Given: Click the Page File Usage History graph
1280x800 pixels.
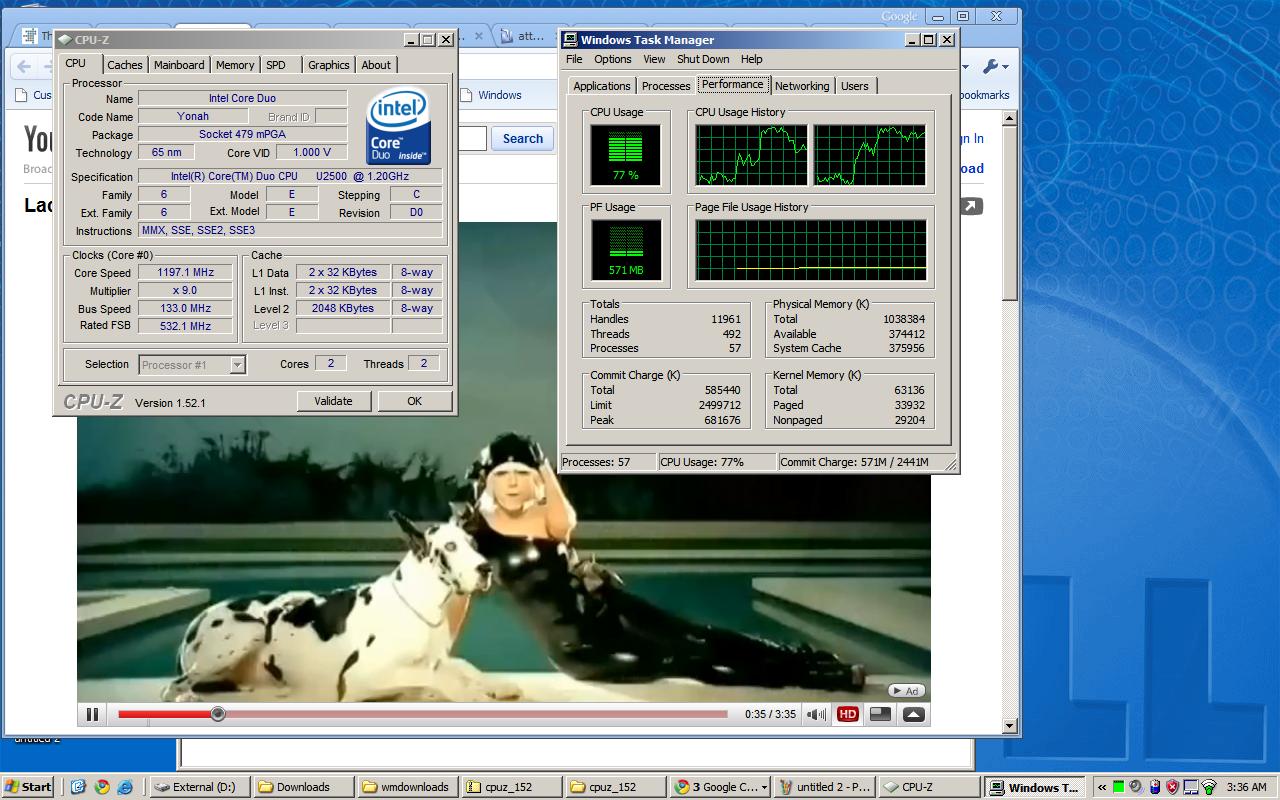Looking at the screenshot, I should [x=811, y=249].
